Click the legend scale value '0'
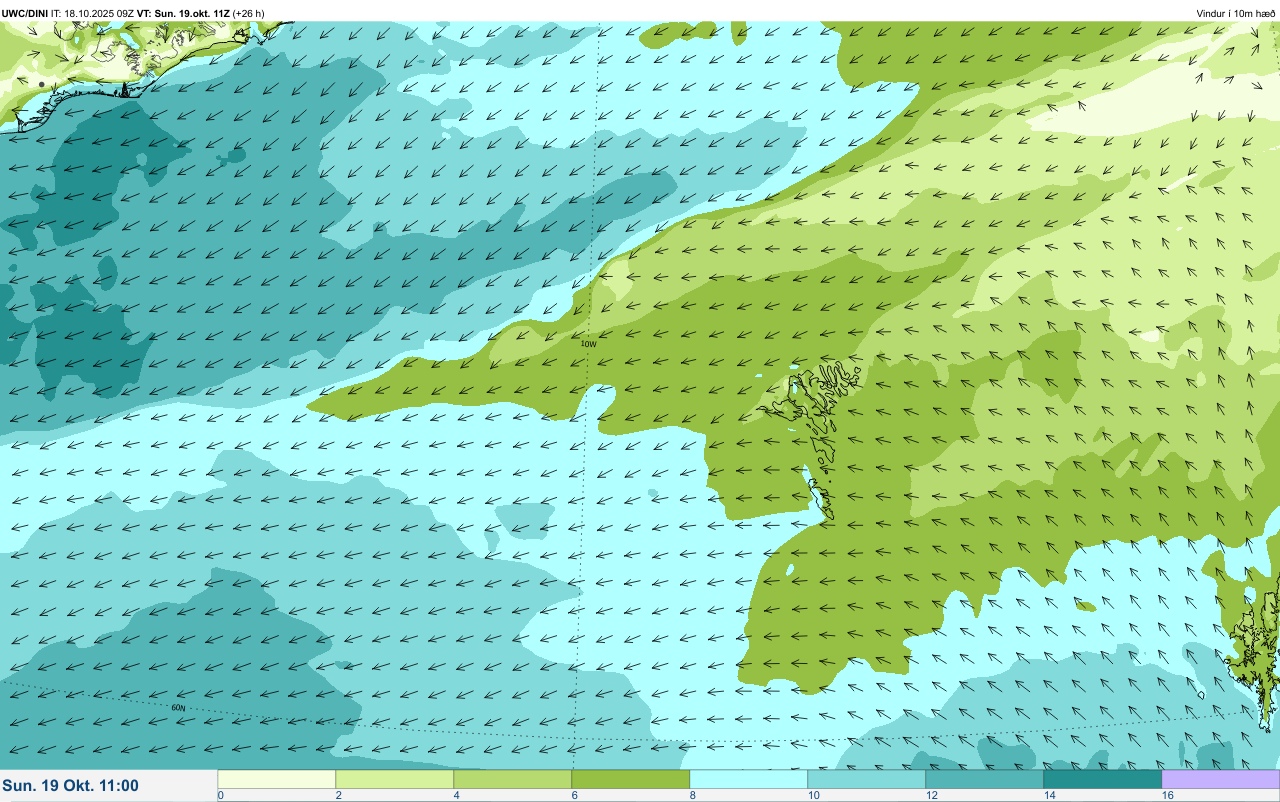The height and width of the screenshot is (802, 1280). click(220, 795)
